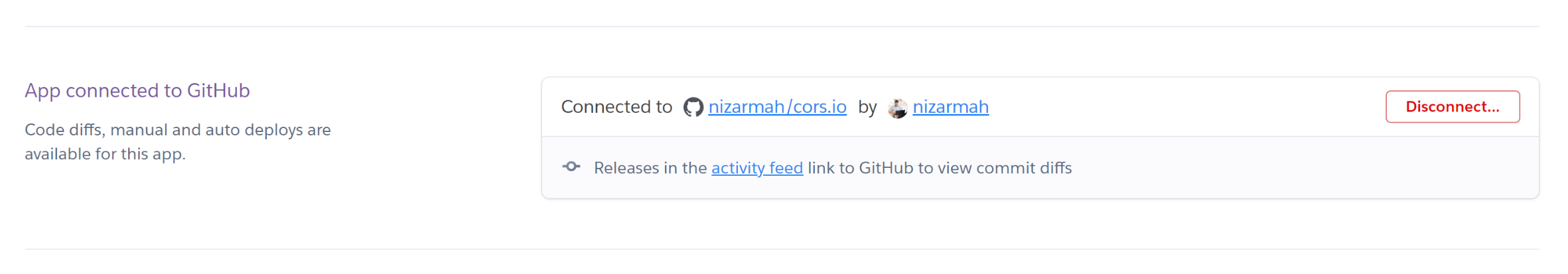
Task: Click the word GitHub in the heading
Action: pos(218,90)
